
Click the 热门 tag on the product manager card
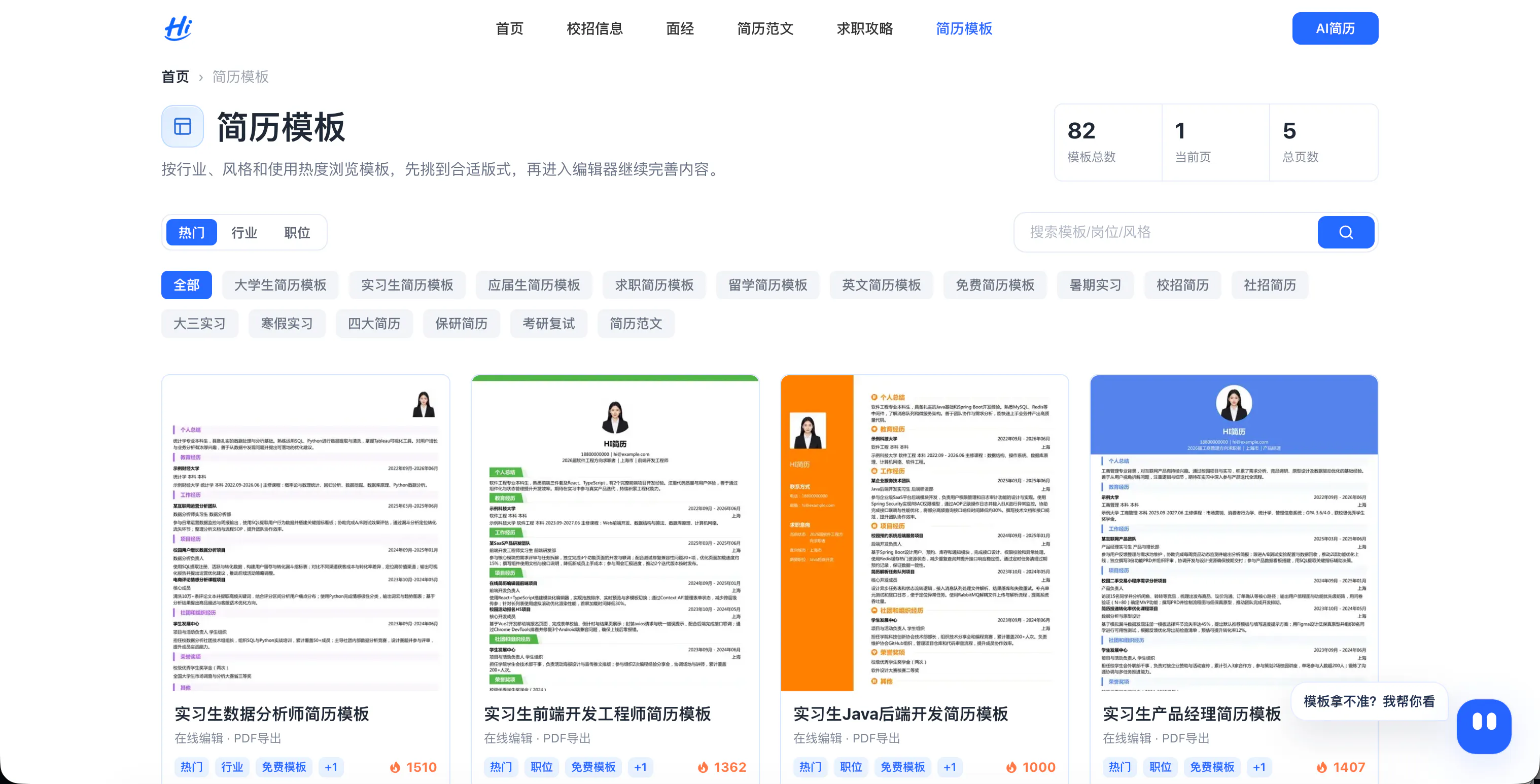pos(1119,767)
